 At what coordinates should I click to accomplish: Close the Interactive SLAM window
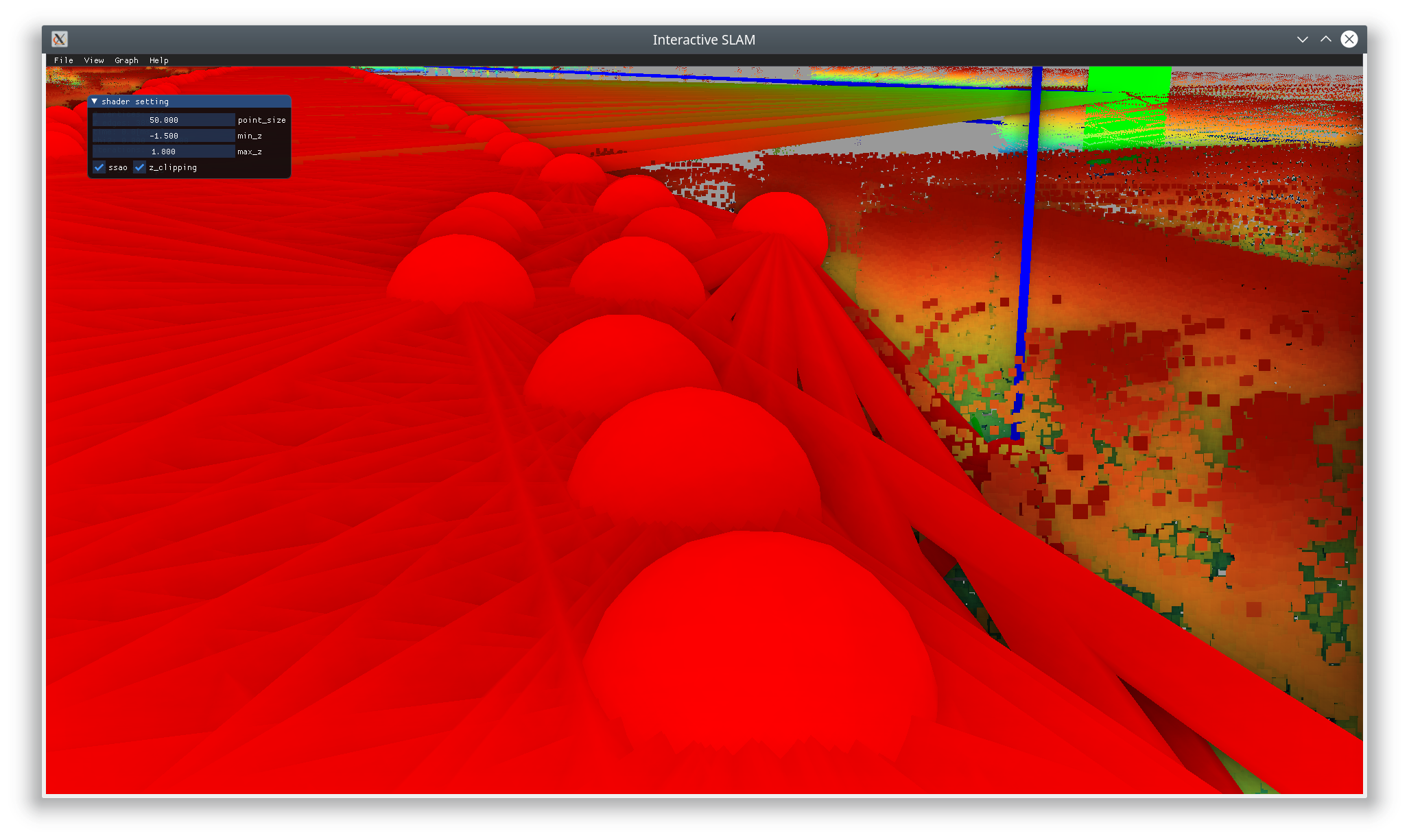point(1349,39)
